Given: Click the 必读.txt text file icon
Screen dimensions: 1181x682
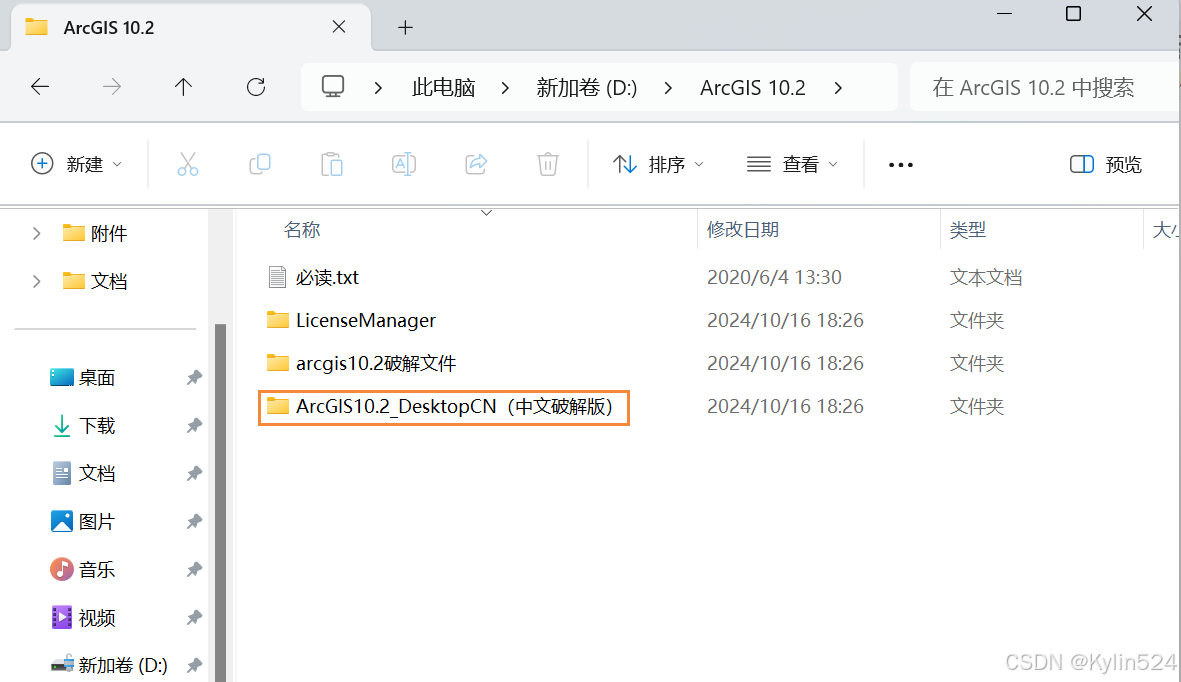Looking at the screenshot, I should pyautogui.click(x=277, y=277).
